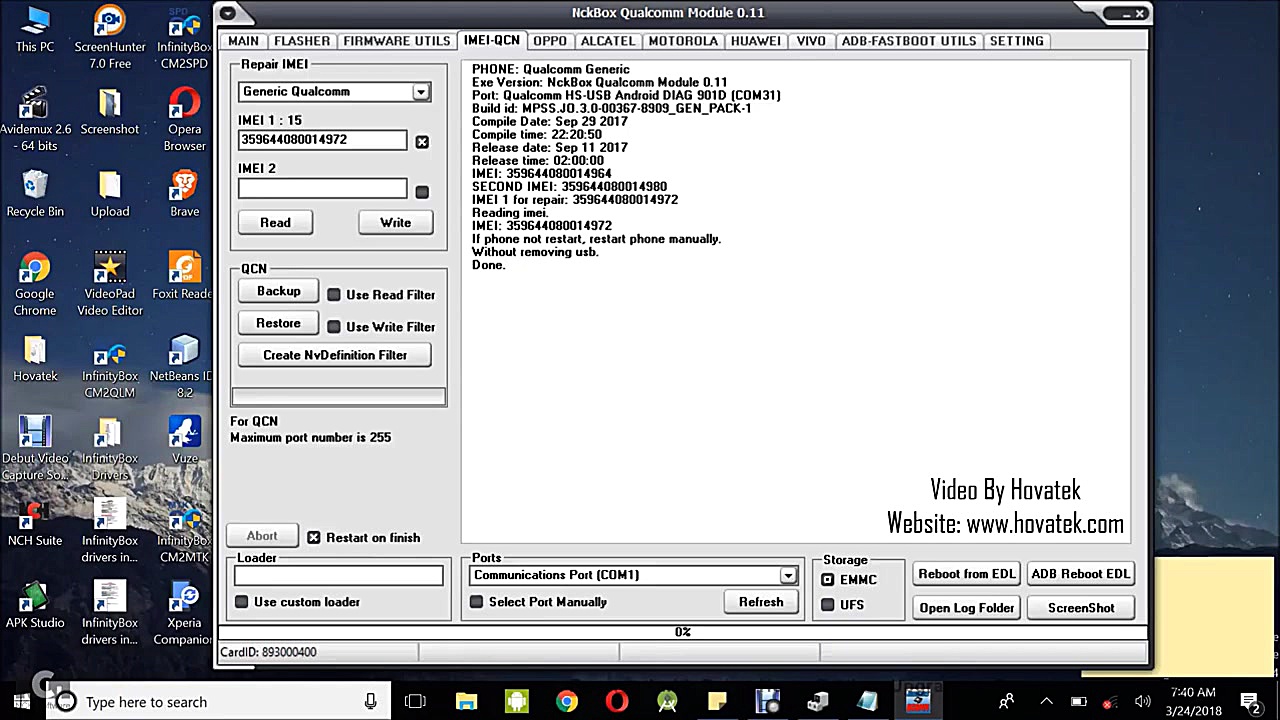Enable the IMEI 2 checkbox
The image size is (1280, 720).
tap(422, 192)
